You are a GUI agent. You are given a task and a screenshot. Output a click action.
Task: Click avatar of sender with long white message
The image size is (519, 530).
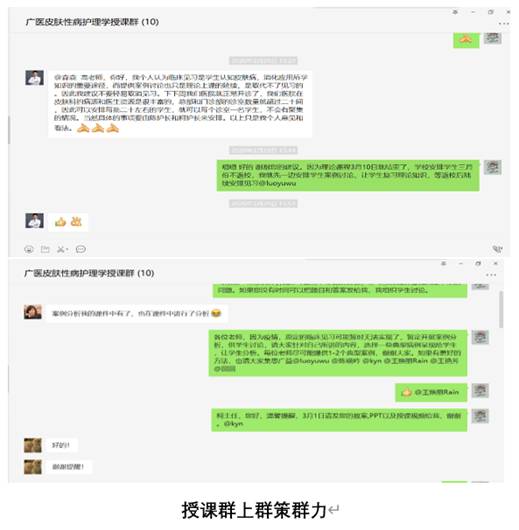(x=34, y=78)
